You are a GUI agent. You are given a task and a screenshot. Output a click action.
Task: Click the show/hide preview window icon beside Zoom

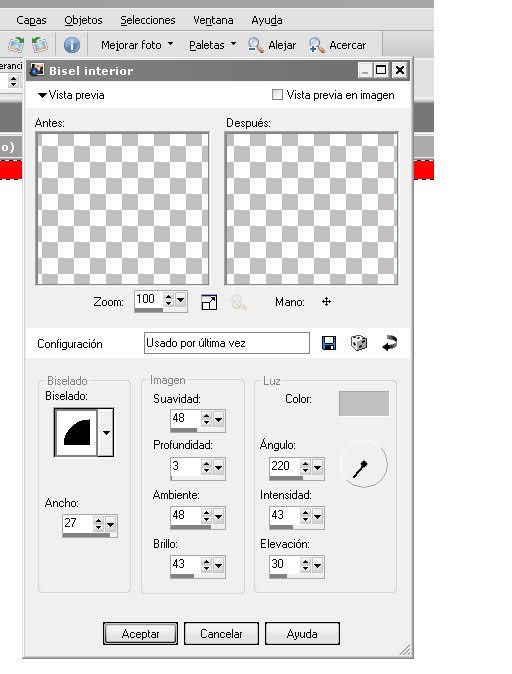coord(209,302)
